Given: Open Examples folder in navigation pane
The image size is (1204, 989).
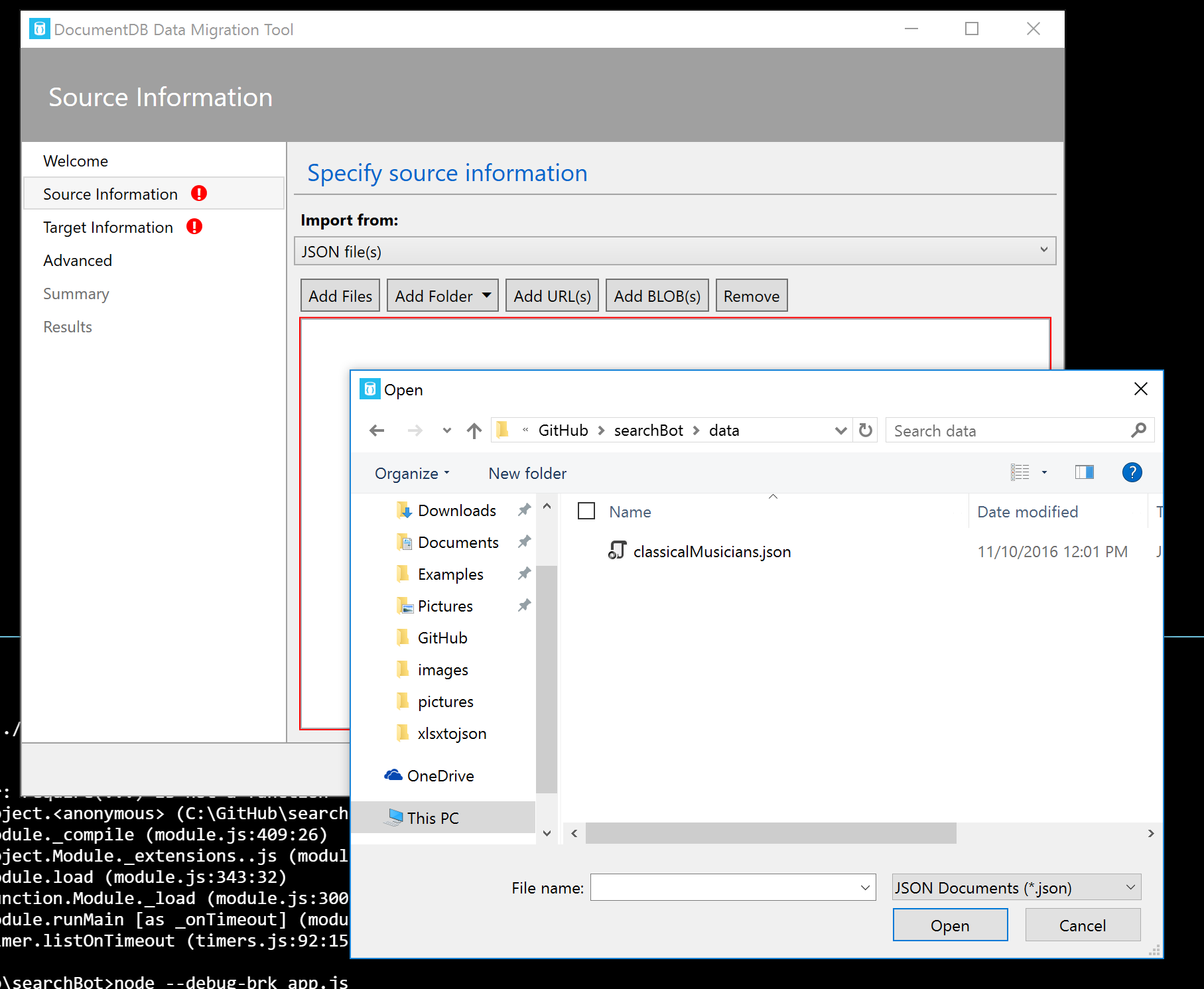Looking at the screenshot, I should pos(450,574).
